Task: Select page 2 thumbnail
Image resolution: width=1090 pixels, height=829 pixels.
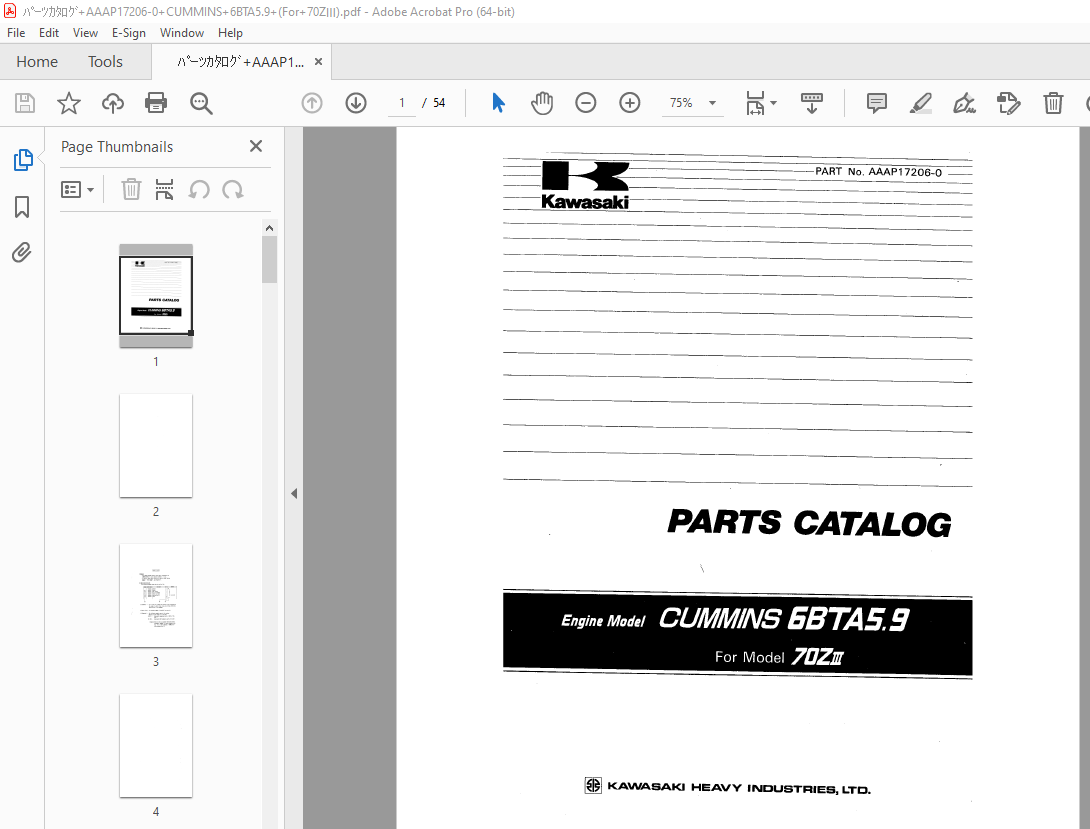Action: tap(156, 445)
